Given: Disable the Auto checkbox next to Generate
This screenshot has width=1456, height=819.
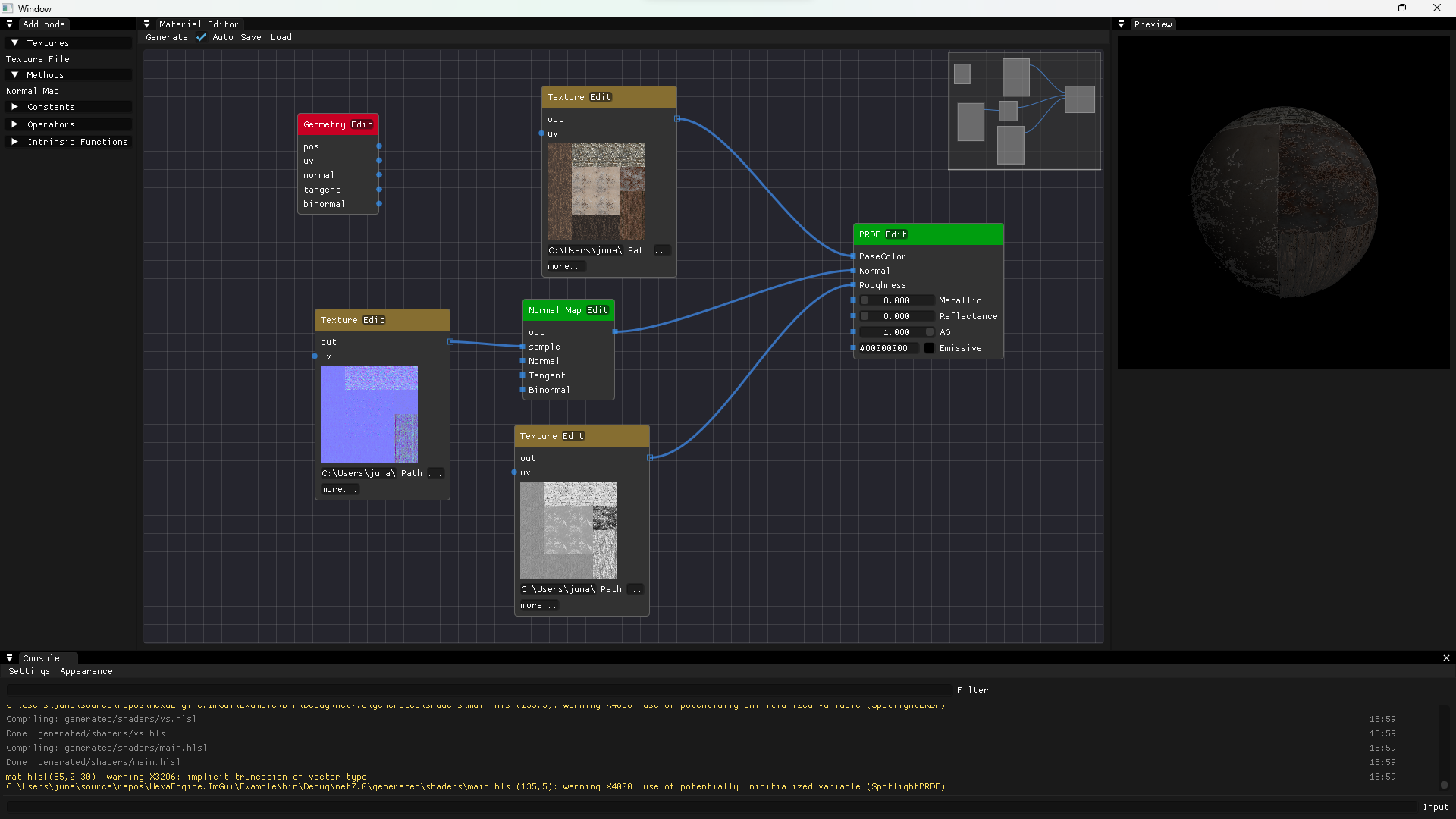Looking at the screenshot, I should pyautogui.click(x=201, y=37).
